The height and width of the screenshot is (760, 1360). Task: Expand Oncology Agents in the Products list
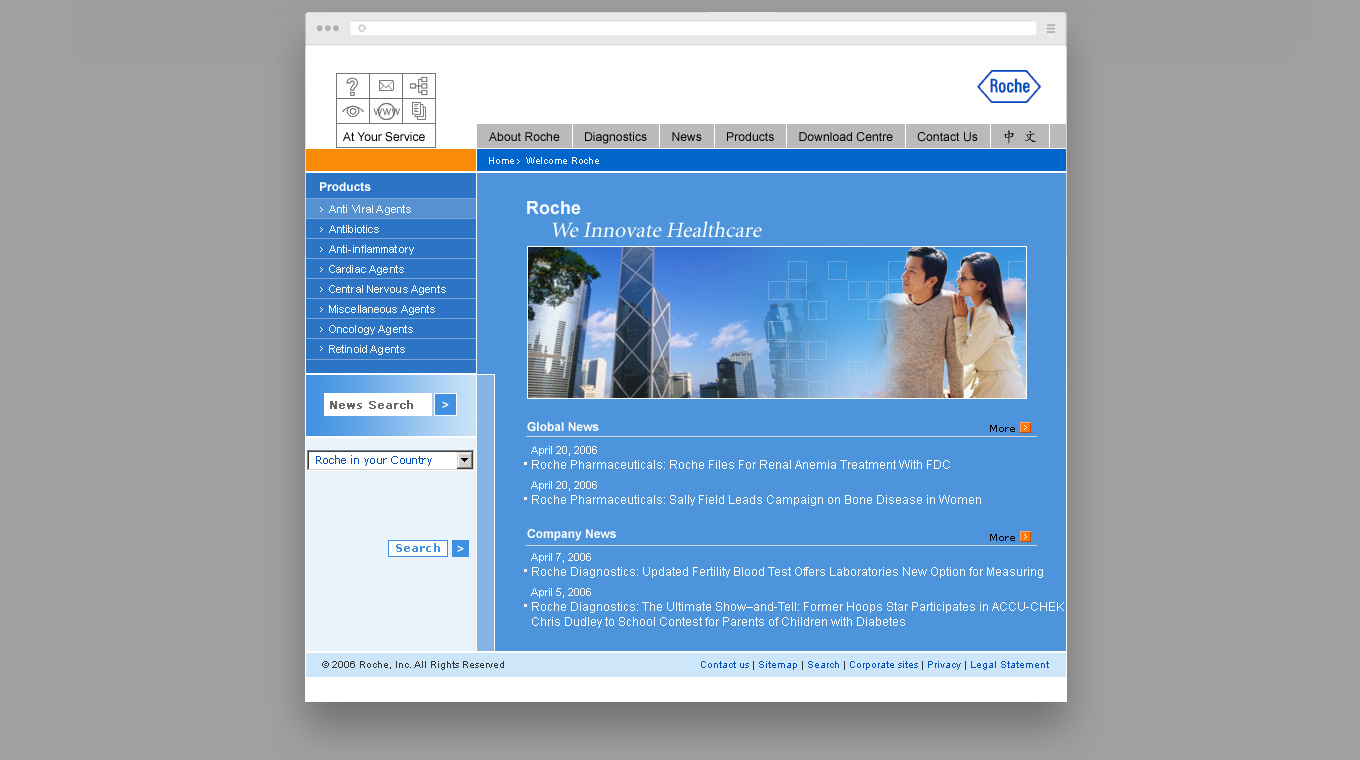(370, 329)
